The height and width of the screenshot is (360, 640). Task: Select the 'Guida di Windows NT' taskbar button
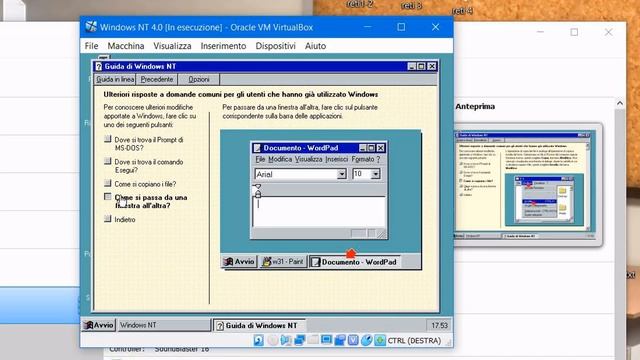click(259, 325)
